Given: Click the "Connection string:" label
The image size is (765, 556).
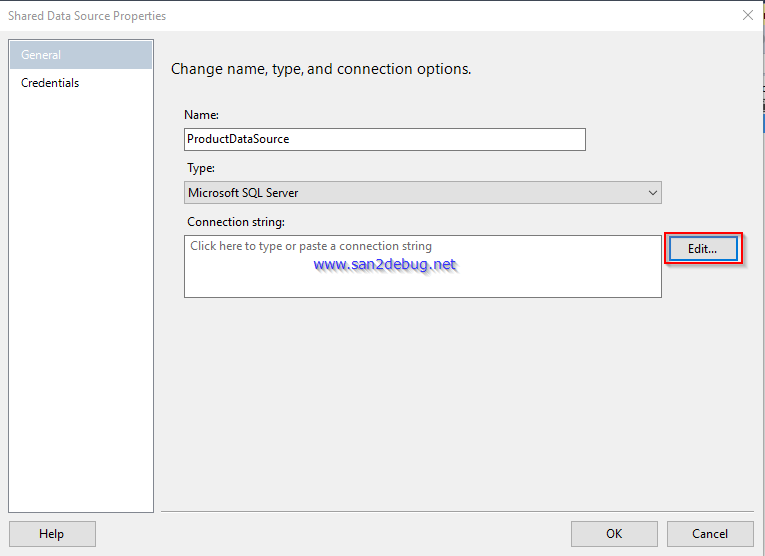Looking at the screenshot, I should pyautogui.click(x=236, y=221).
